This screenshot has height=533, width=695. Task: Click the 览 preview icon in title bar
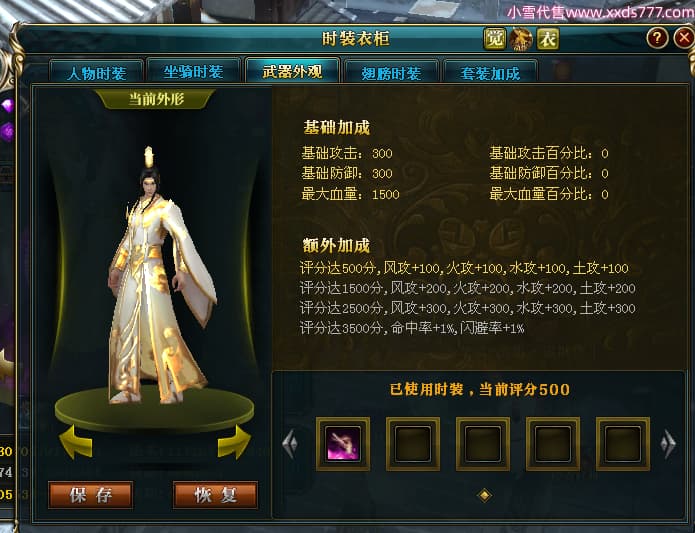point(494,39)
